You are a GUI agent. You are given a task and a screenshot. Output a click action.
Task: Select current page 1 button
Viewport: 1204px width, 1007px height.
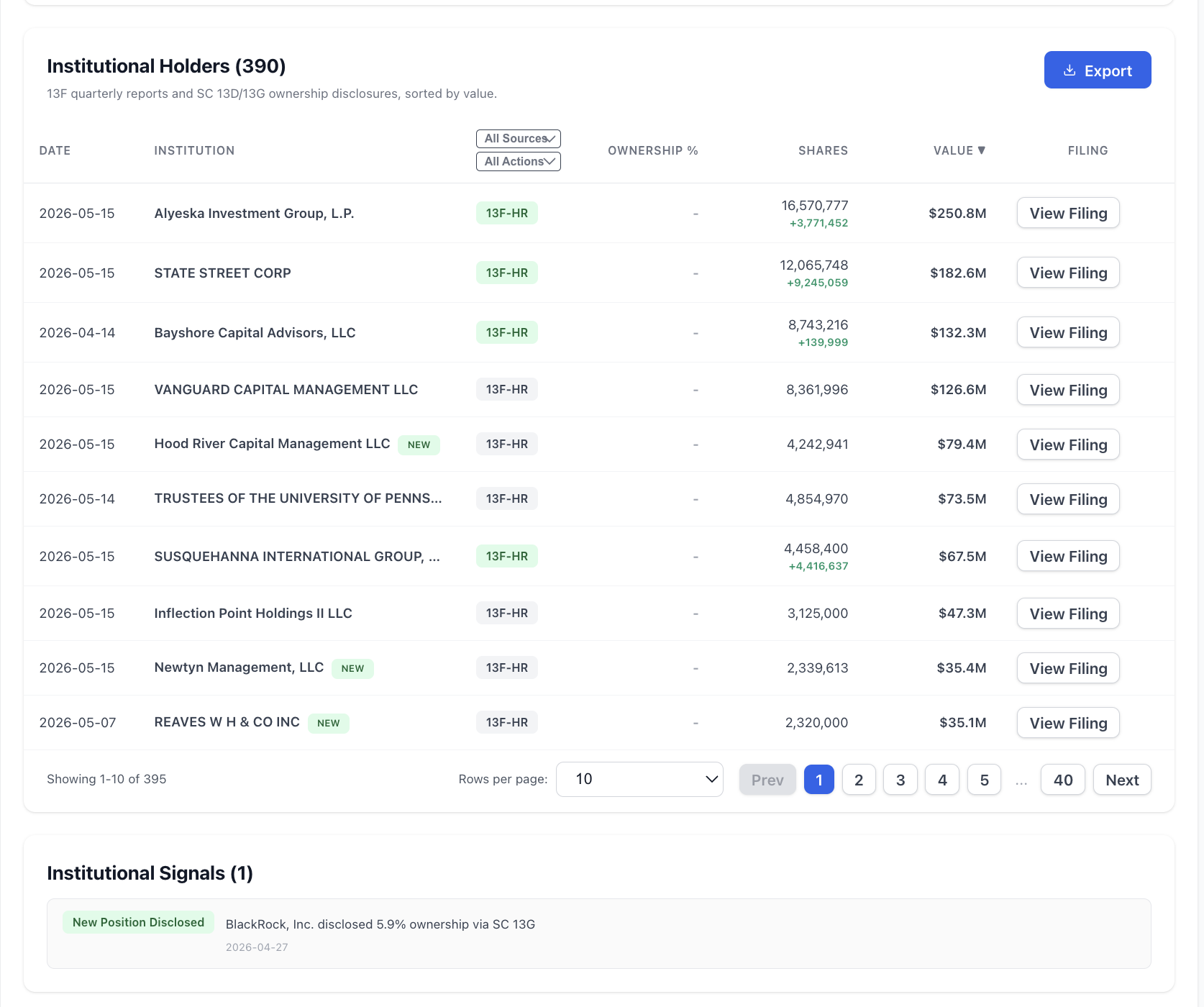pyautogui.click(x=819, y=780)
